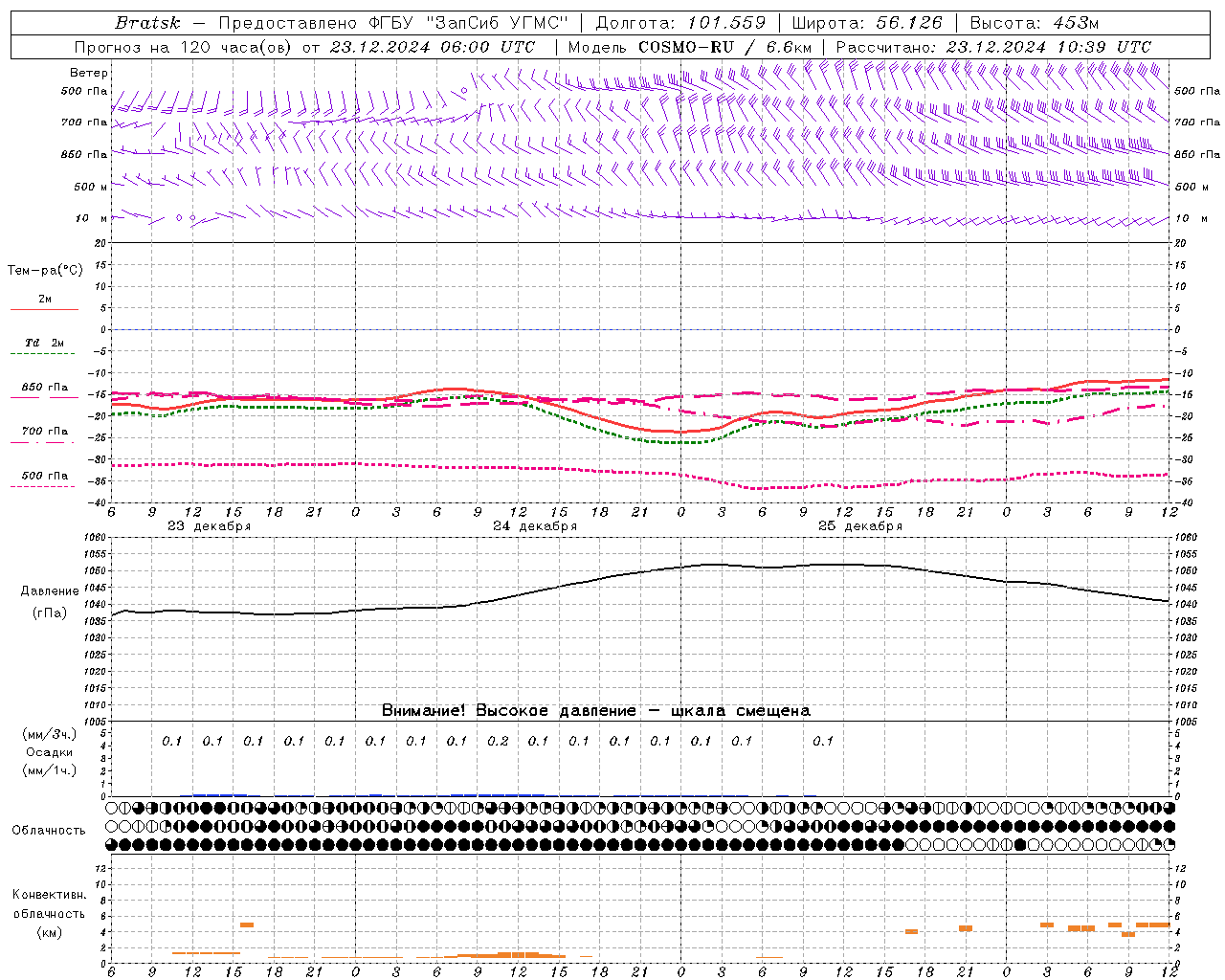Click the Высота: 453м value
The width and height of the screenshot is (1225, 980).
point(1034,22)
